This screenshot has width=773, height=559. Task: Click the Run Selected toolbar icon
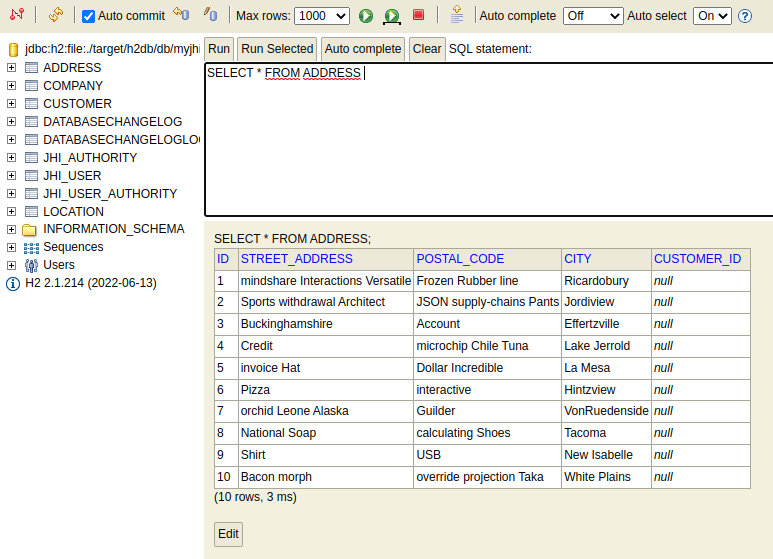point(392,16)
